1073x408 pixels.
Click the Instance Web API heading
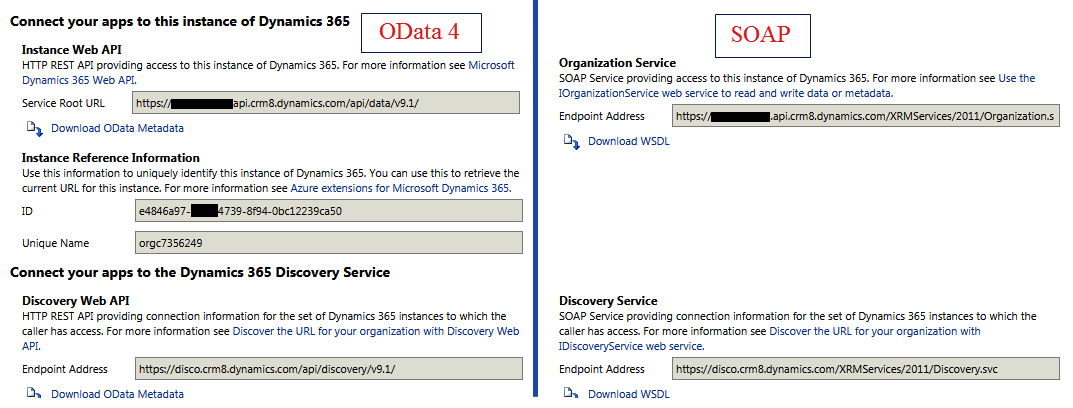[72, 49]
